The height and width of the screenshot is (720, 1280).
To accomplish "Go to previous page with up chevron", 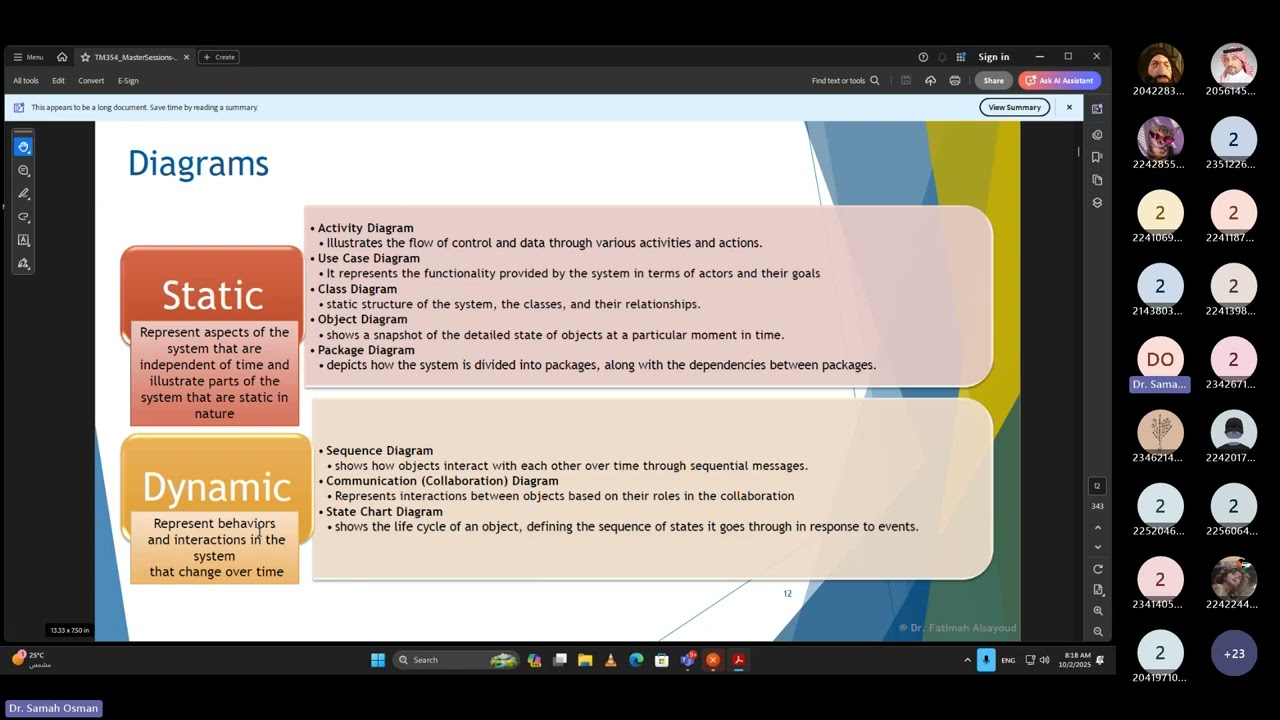I will coord(1097,527).
